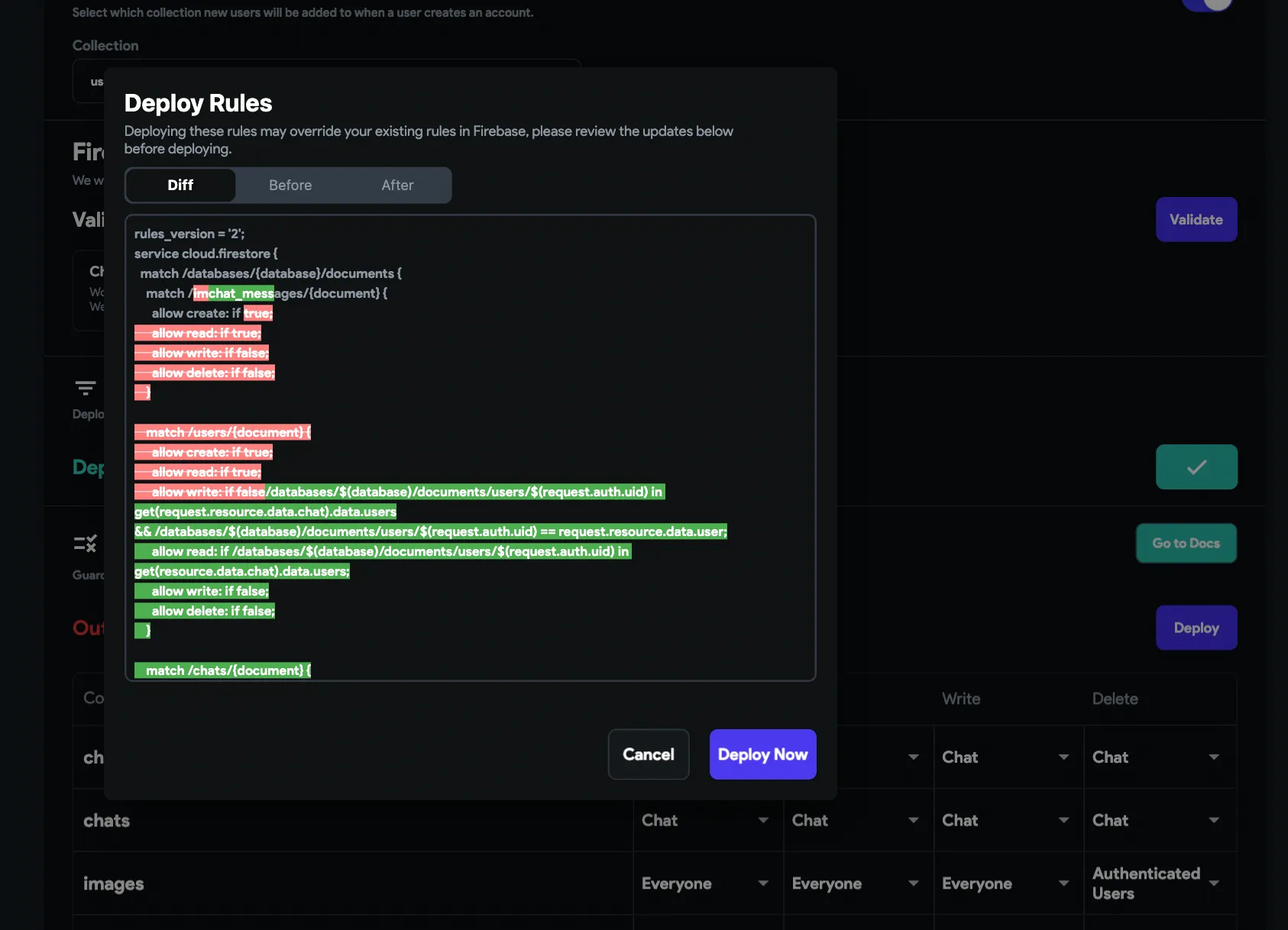The width and height of the screenshot is (1288, 930).
Task: Click 'match /chats/{document}' diff line
Action: point(222,670)
